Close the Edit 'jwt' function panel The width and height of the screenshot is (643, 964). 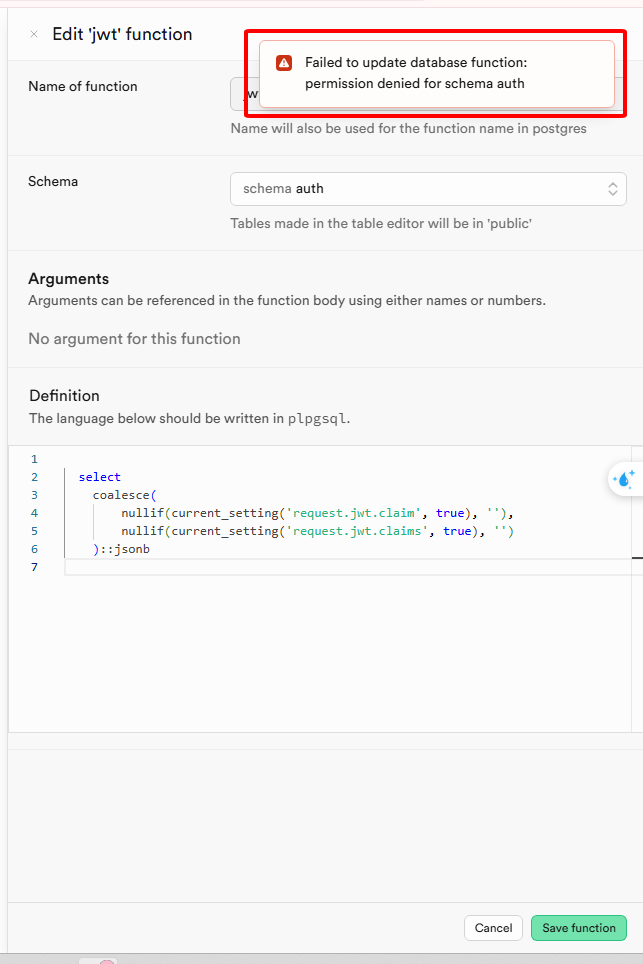point(34,34)
